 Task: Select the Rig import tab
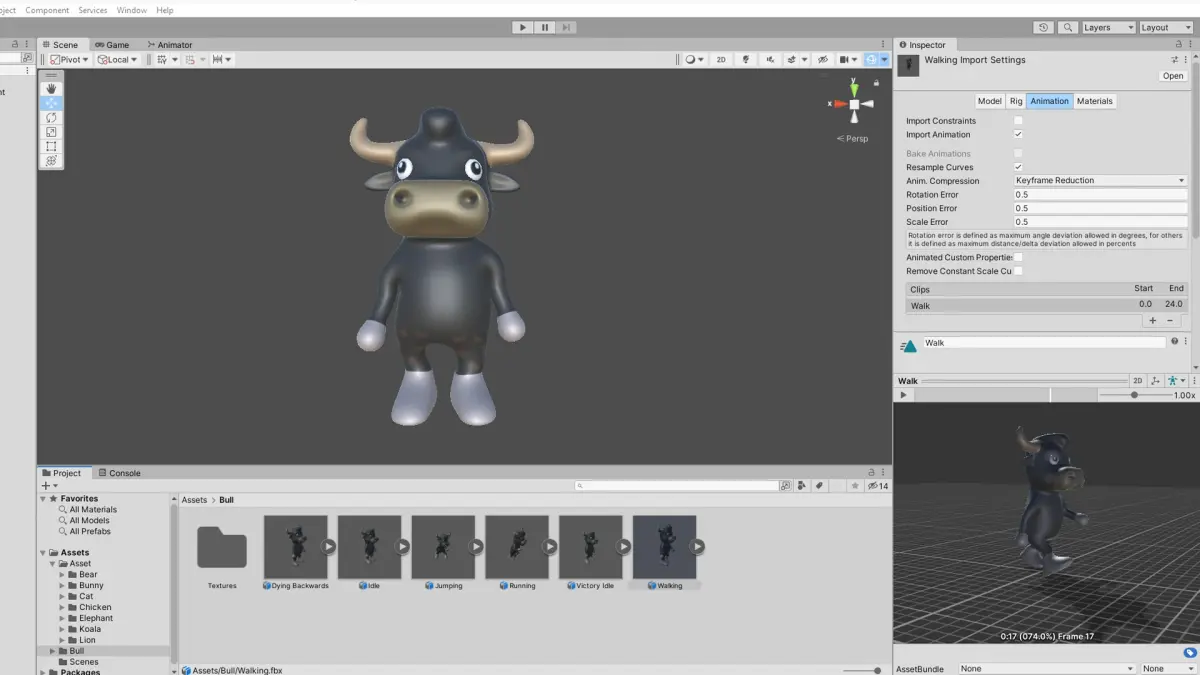(x=1016, y=101)
